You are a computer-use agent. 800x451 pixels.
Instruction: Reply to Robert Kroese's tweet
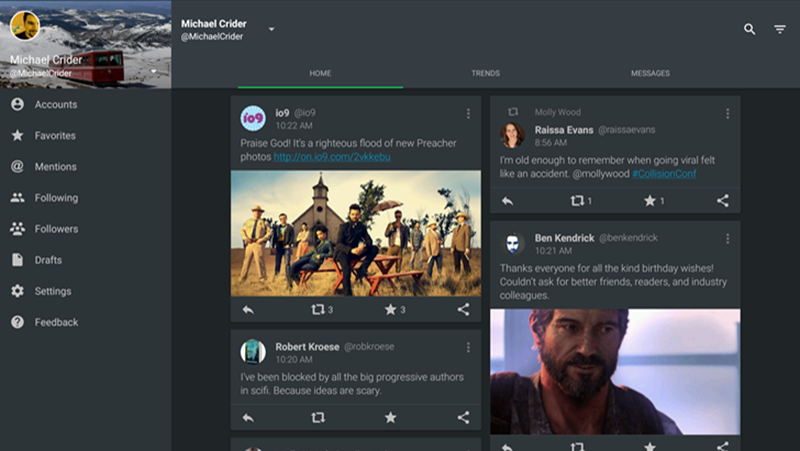(248, 418)
